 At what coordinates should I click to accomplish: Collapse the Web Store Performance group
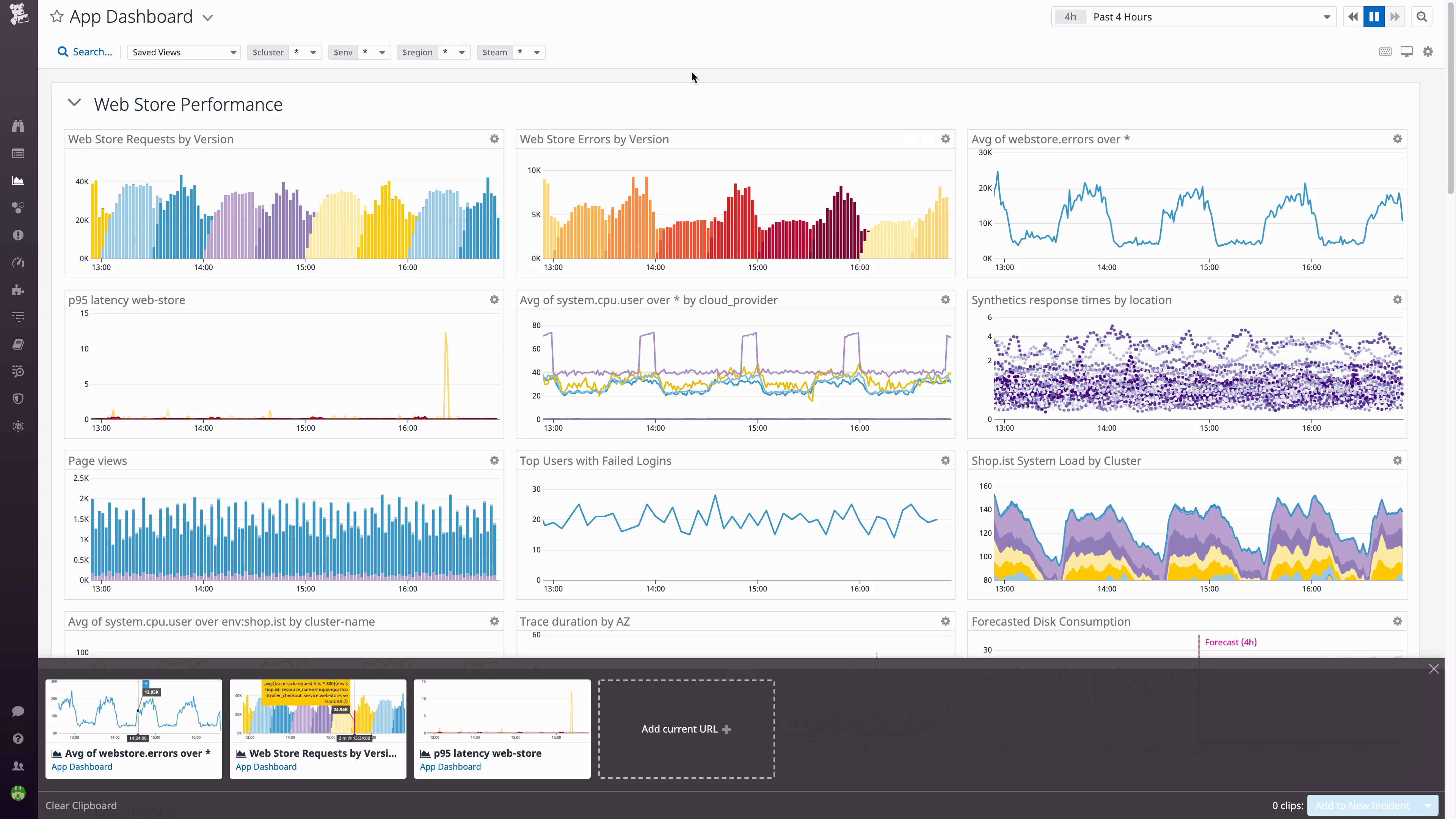point(74,103)
